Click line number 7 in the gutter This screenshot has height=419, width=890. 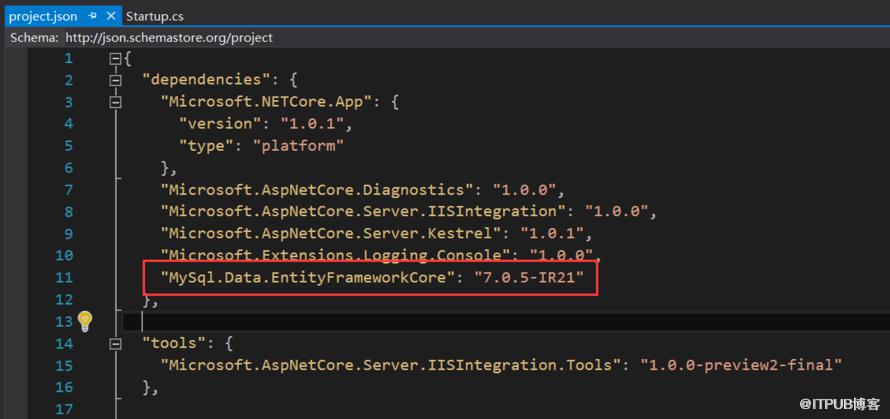point(69,190)
